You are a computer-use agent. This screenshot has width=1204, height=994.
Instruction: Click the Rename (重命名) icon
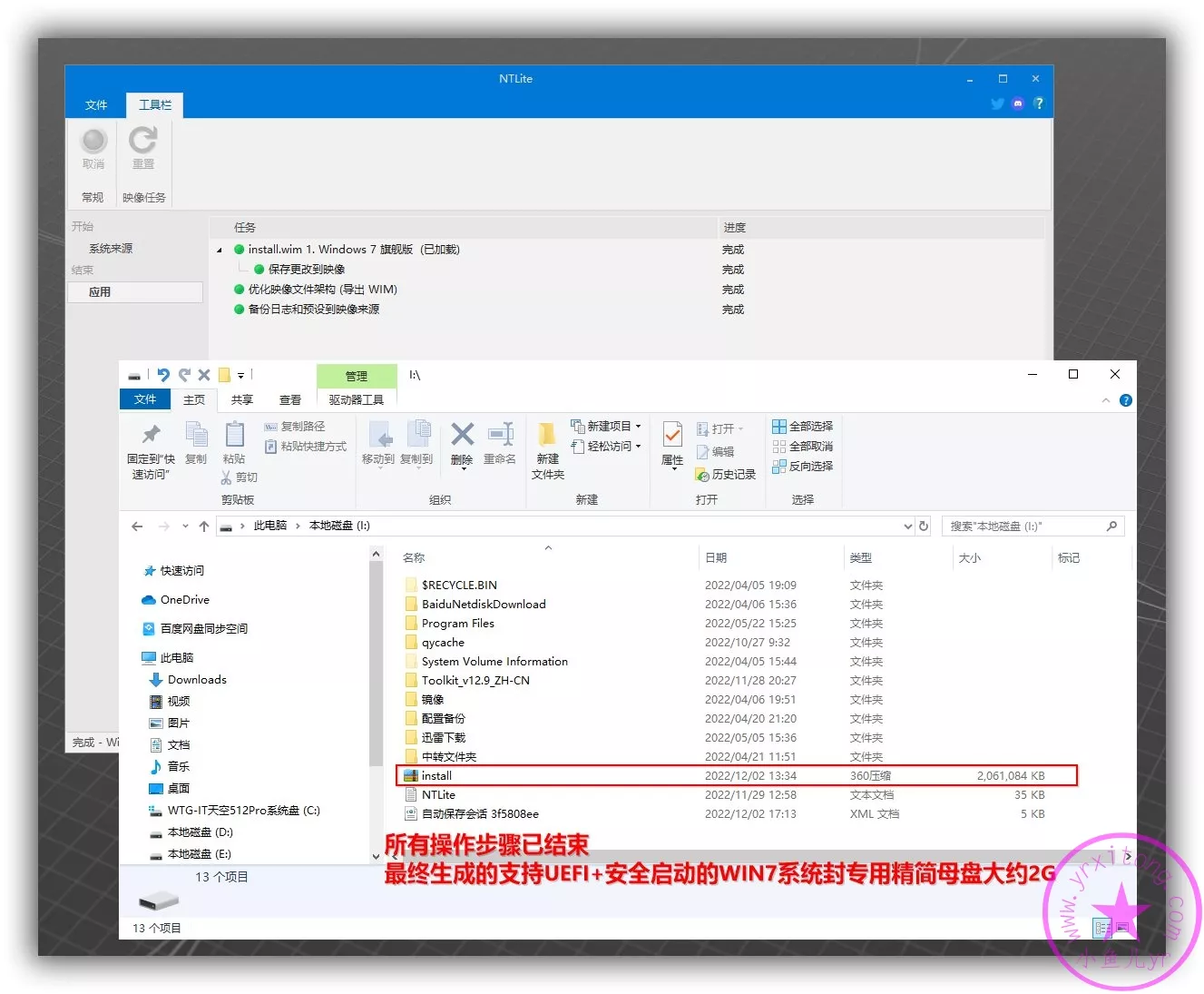(x=500, y=434)
